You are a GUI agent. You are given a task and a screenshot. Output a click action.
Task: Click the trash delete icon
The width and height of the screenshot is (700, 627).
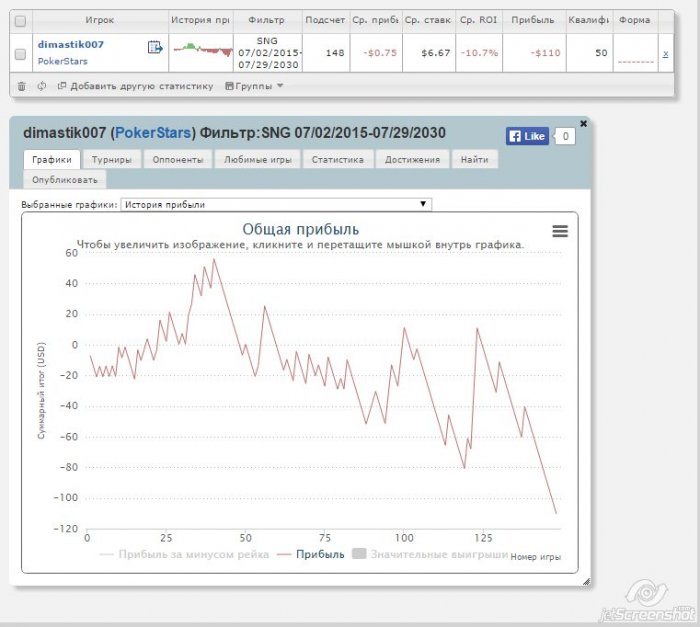click(x=21, y=86)
